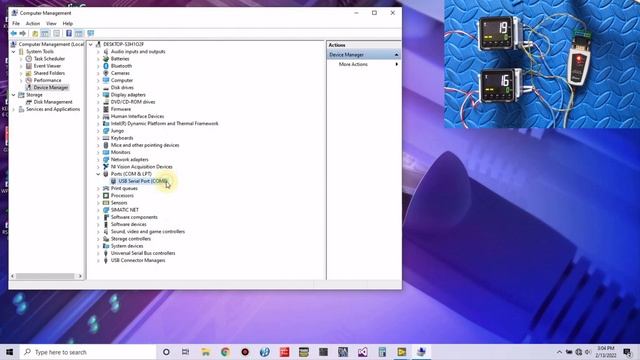Click the Computer category icon
Viewport: 640px width, 360px height.
[106, 80]
